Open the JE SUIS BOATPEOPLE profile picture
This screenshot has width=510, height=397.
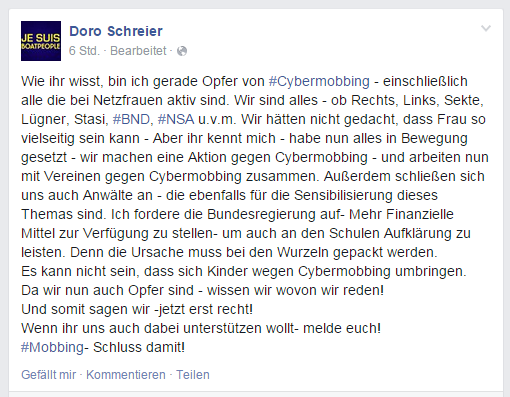[x=41, y=41]
